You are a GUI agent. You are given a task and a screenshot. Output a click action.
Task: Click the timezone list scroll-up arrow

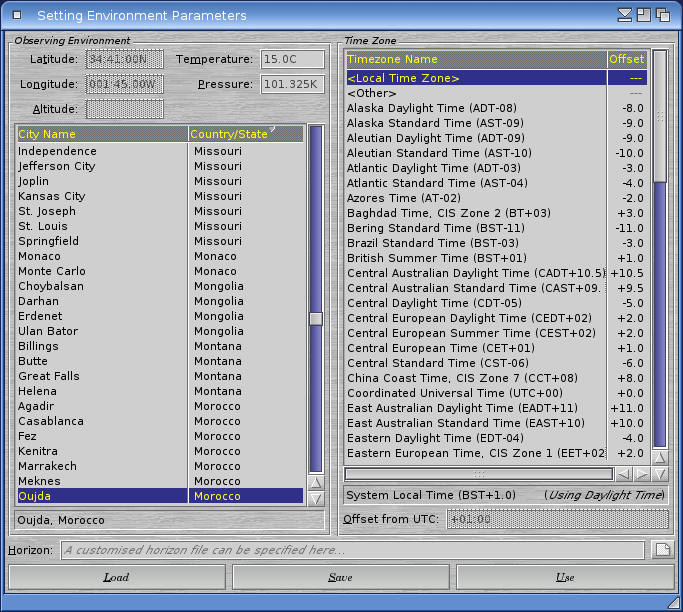click(x=659, y=456)
